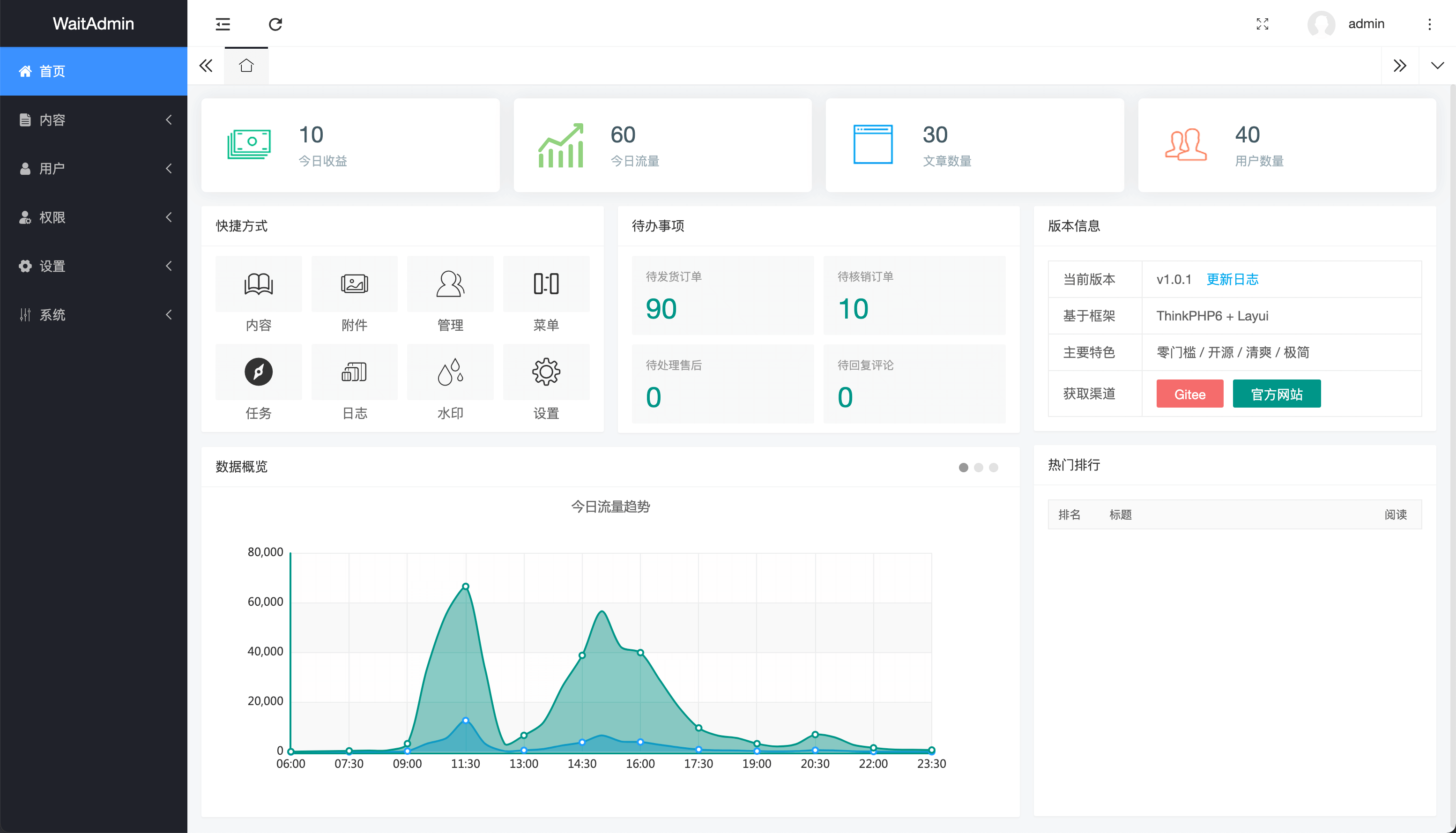Open the tab list dropdown chevron
This screenshot has width=1456, height=833.
point(1437,65)
